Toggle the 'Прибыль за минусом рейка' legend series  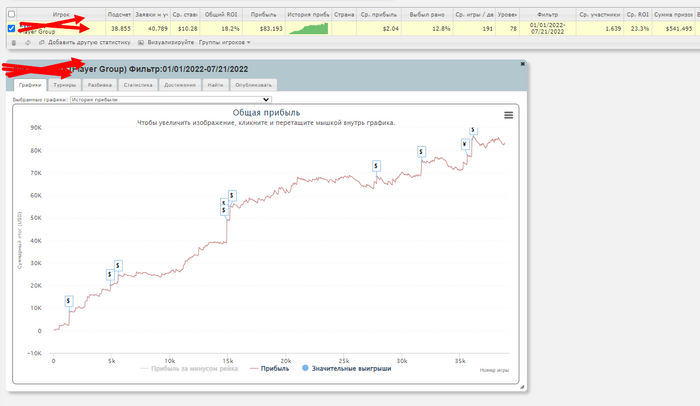pyautogui.click(x=189, y=368)
